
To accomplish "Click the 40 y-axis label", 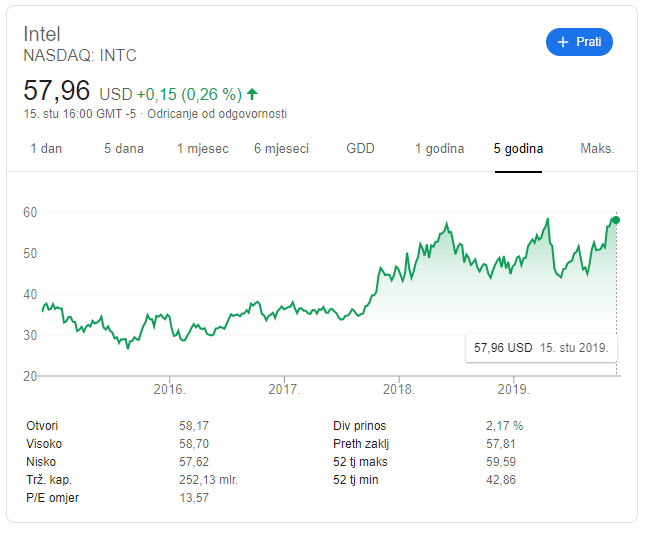I will click(30, 294).
